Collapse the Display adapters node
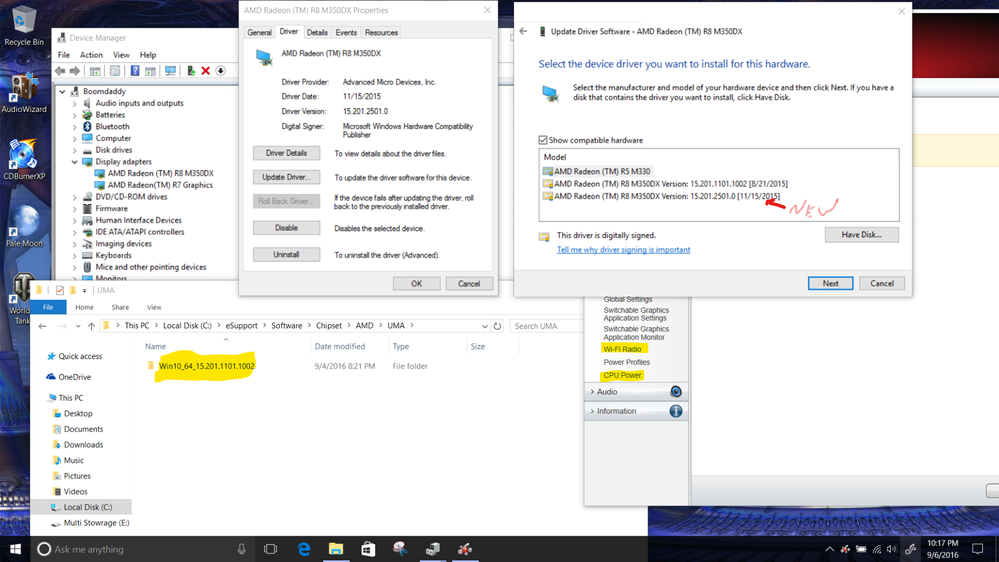The width and height of the screenshot is (999, 562). [x=75, y=162]
